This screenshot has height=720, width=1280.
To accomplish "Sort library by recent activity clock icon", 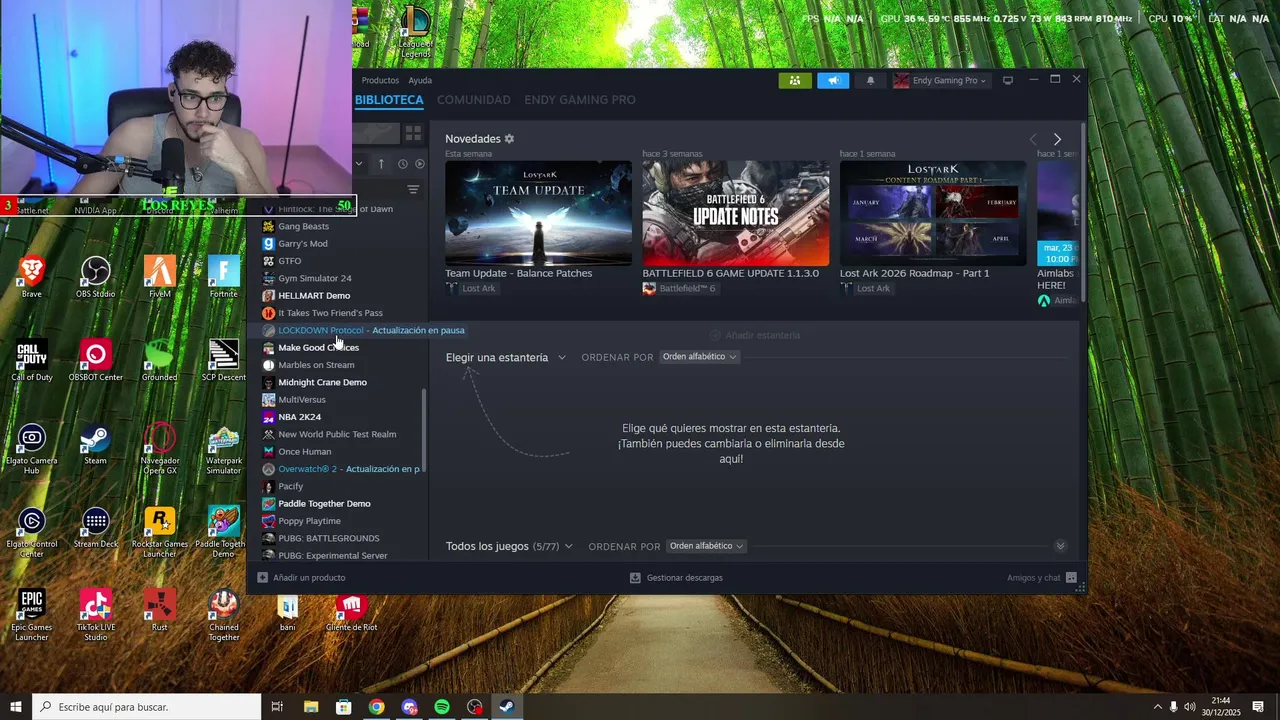I will [x=403, y=164].
